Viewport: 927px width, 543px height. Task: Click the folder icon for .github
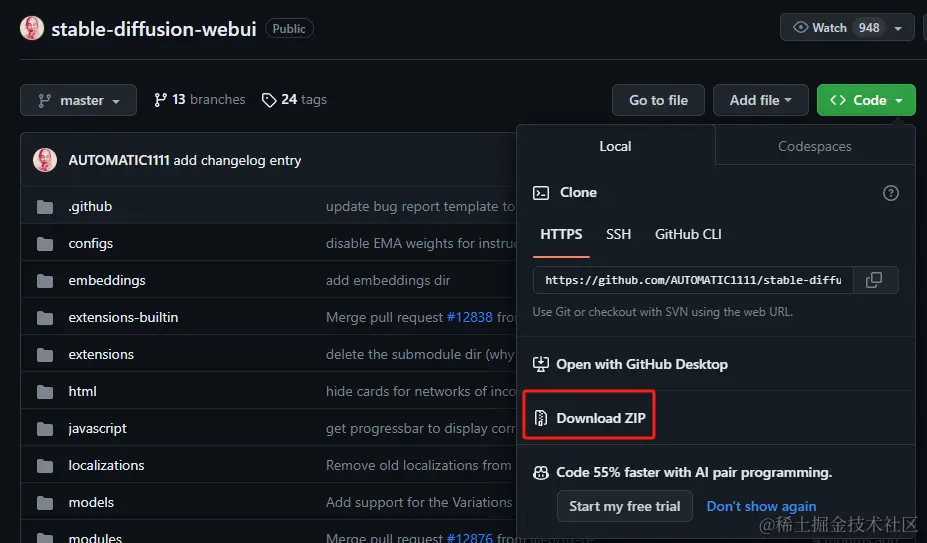click(45, 207)
